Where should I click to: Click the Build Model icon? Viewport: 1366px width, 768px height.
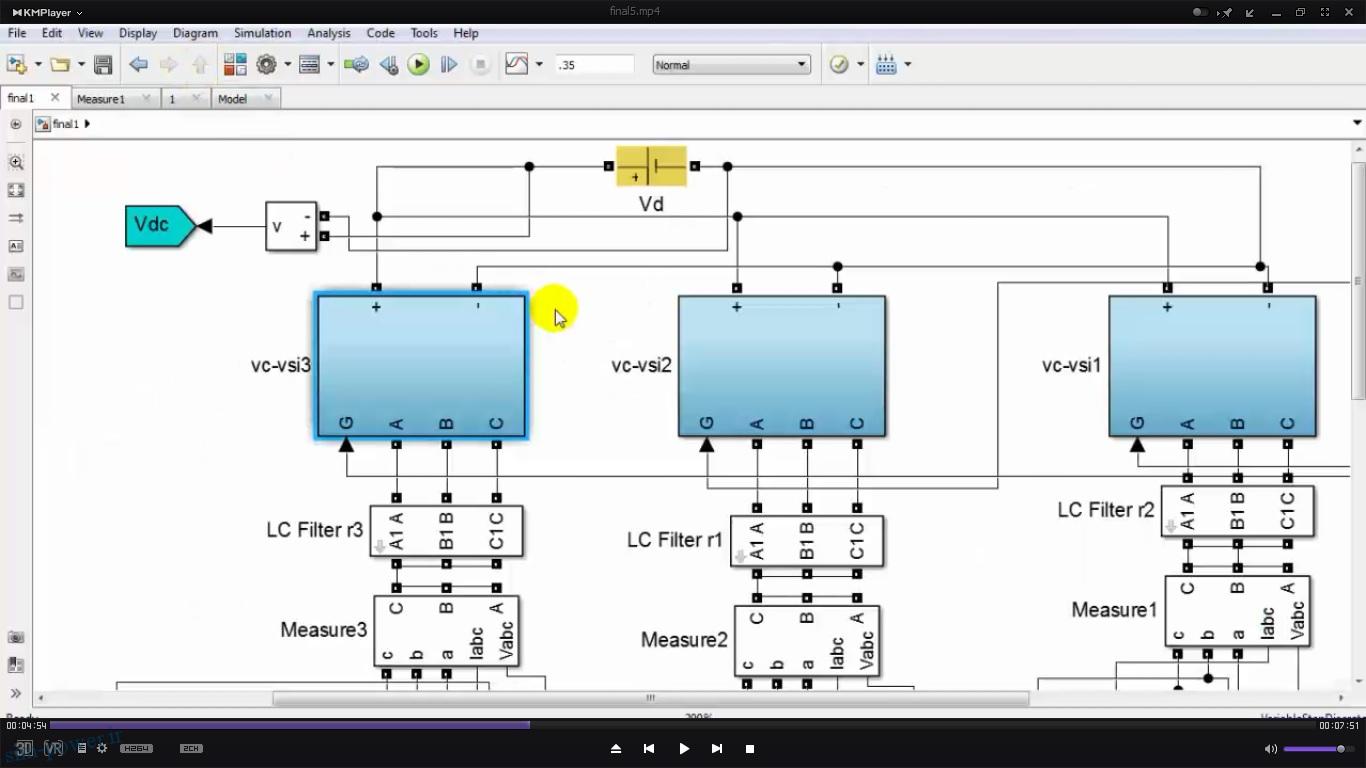[886, 64]
